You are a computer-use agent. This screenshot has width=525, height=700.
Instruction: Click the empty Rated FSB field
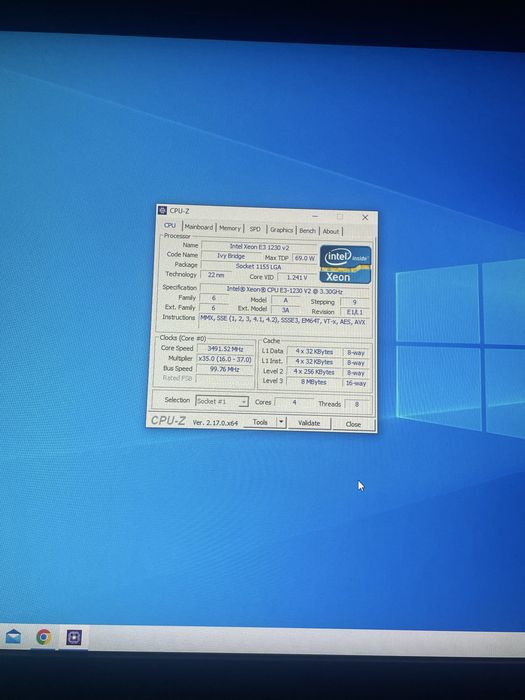tap(225, 379)
